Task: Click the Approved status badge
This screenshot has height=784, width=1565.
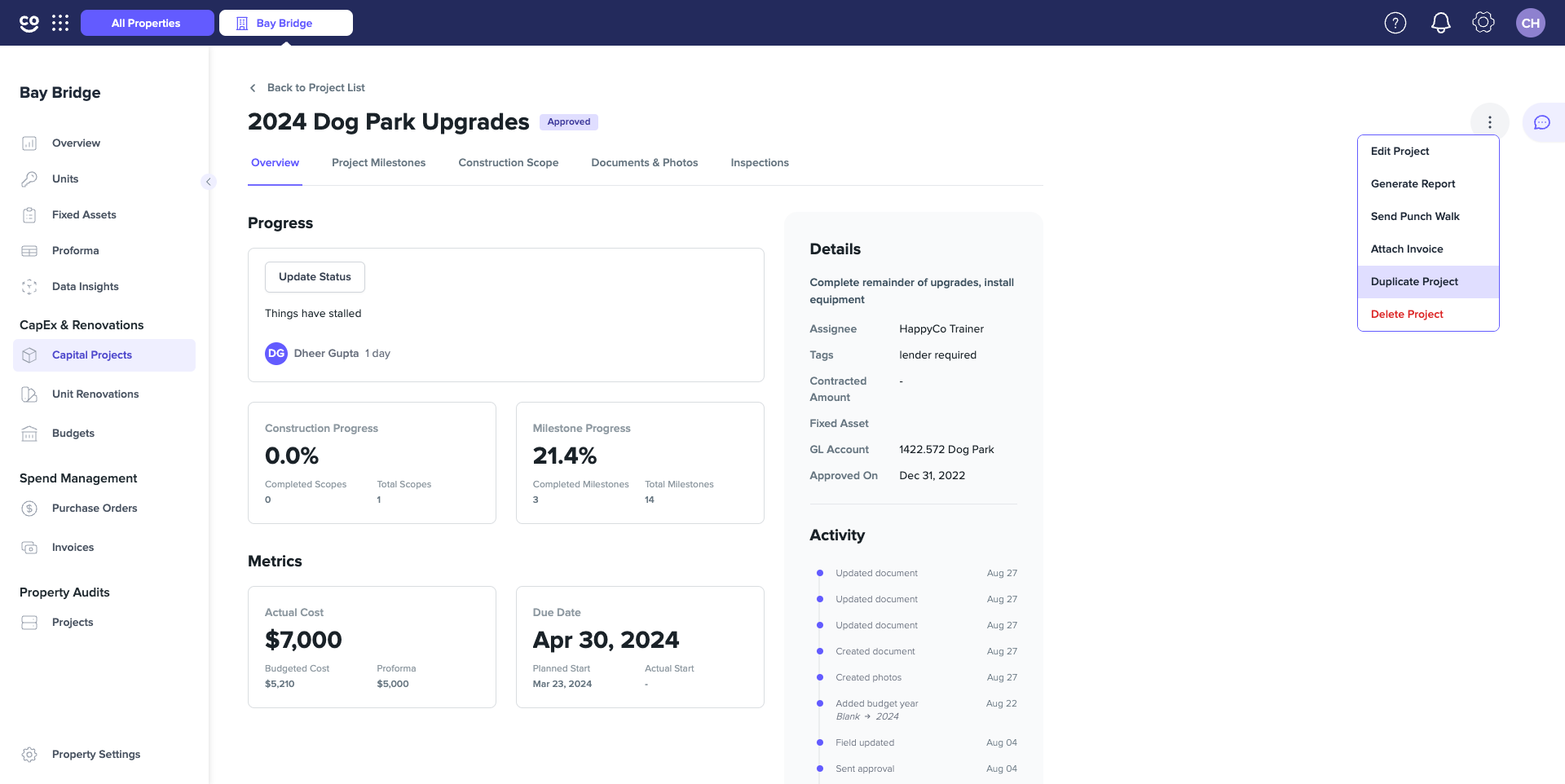Action: point(569,122)
